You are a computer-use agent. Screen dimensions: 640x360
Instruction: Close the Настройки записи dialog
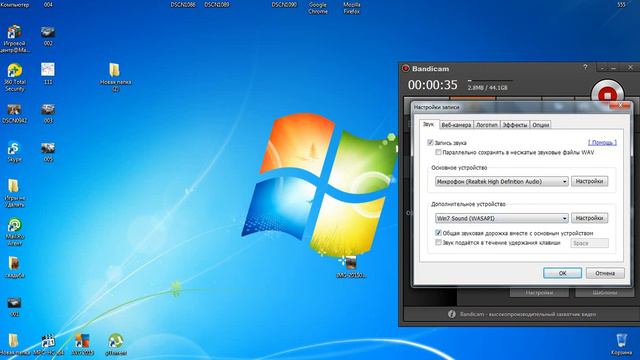(620, 105)
